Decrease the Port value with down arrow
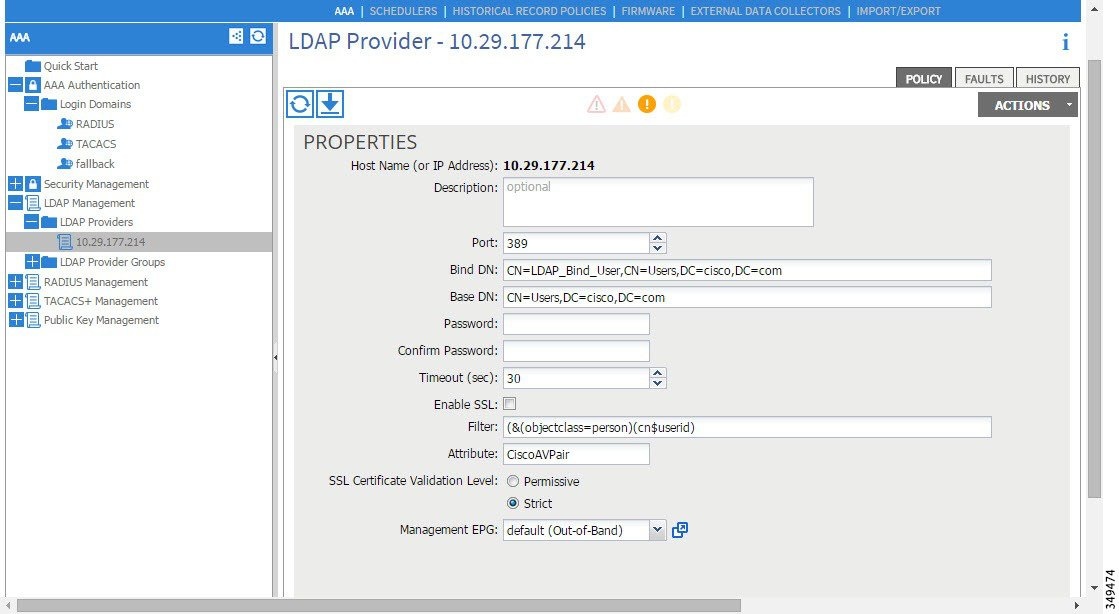1119x614 pixels. click(658, 248)
